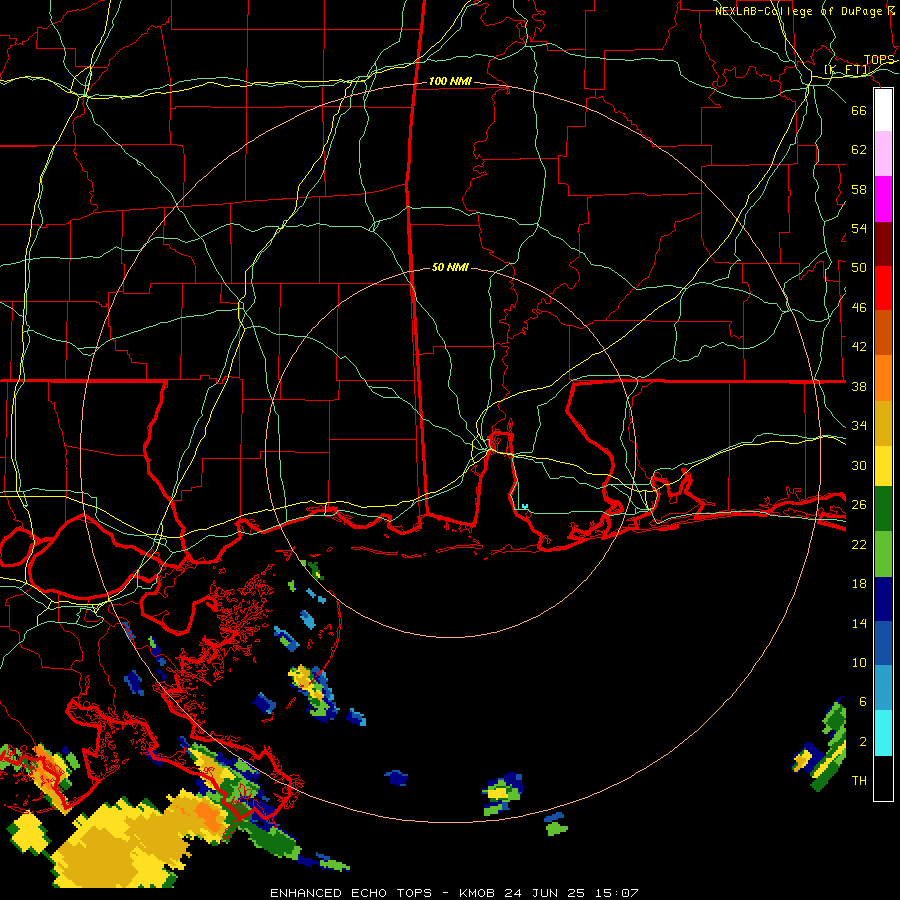Select the bright red legend swatch

click(883, 288)
